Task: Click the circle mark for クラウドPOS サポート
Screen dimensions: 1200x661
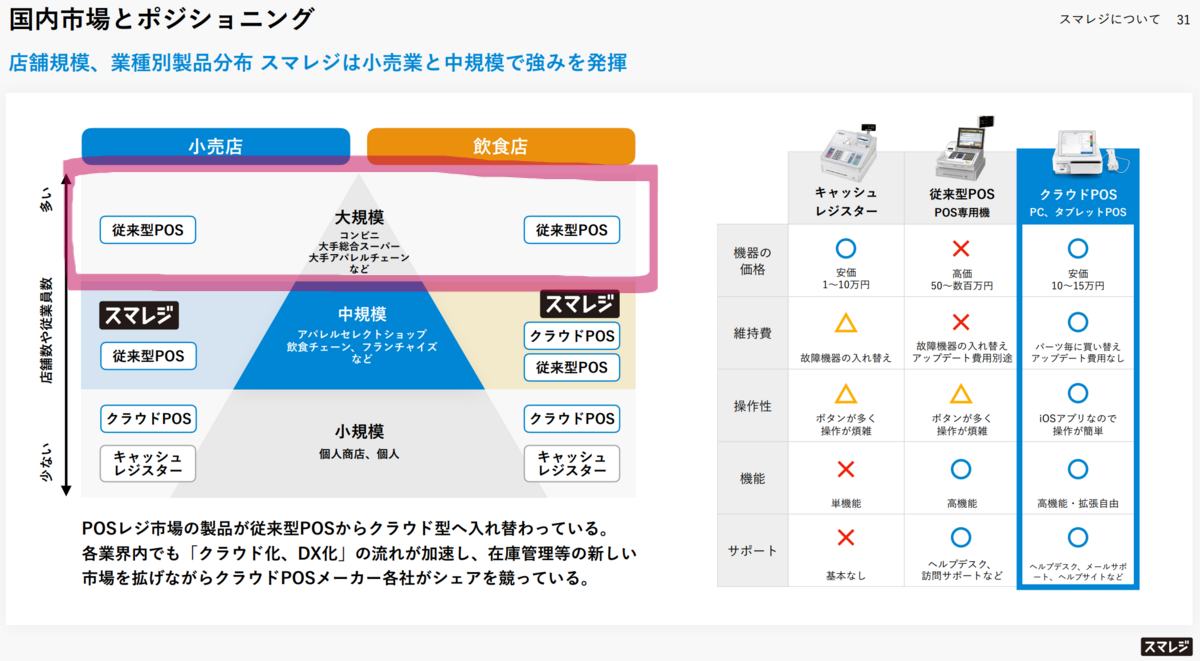Action: 1078,538
